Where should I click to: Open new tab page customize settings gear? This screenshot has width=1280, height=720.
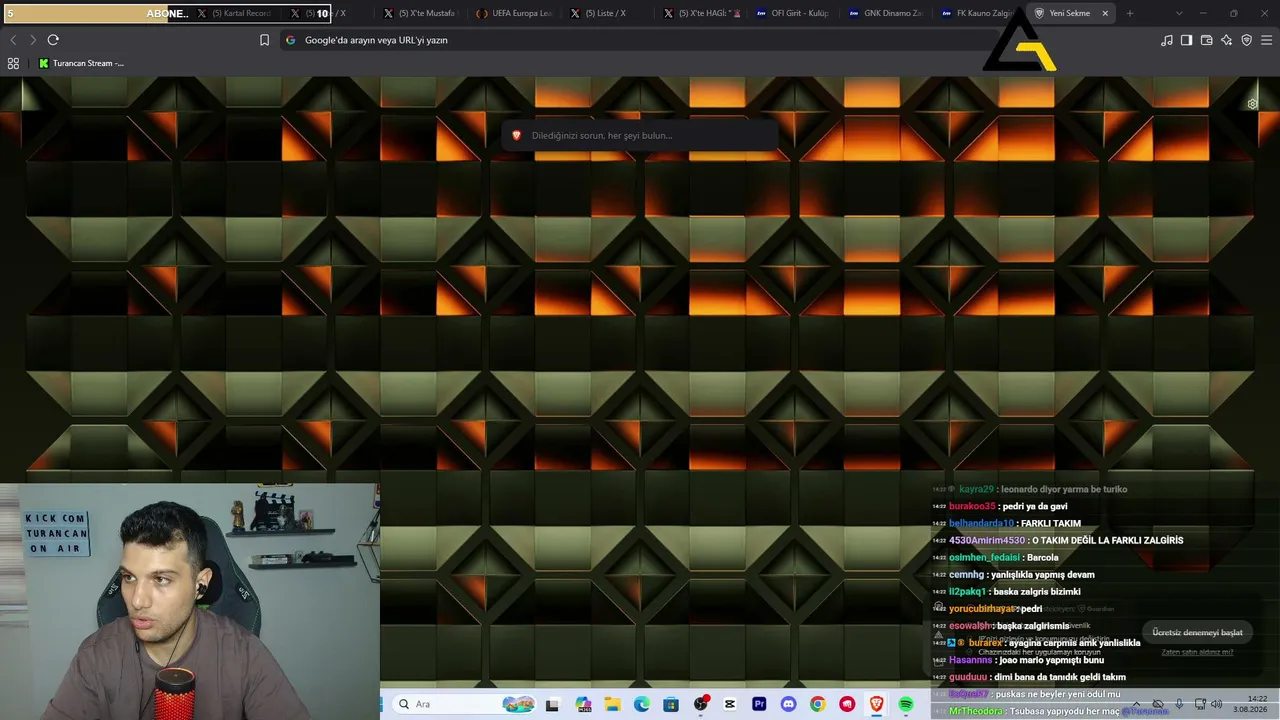1252,104
